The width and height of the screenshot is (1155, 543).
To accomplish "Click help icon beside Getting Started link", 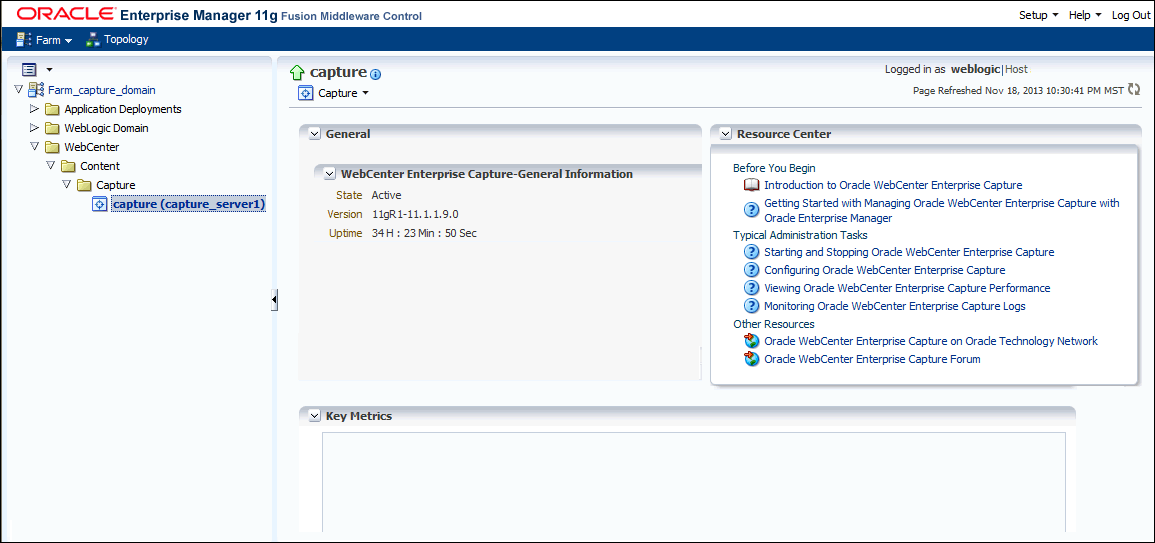I will click(751, 209).
